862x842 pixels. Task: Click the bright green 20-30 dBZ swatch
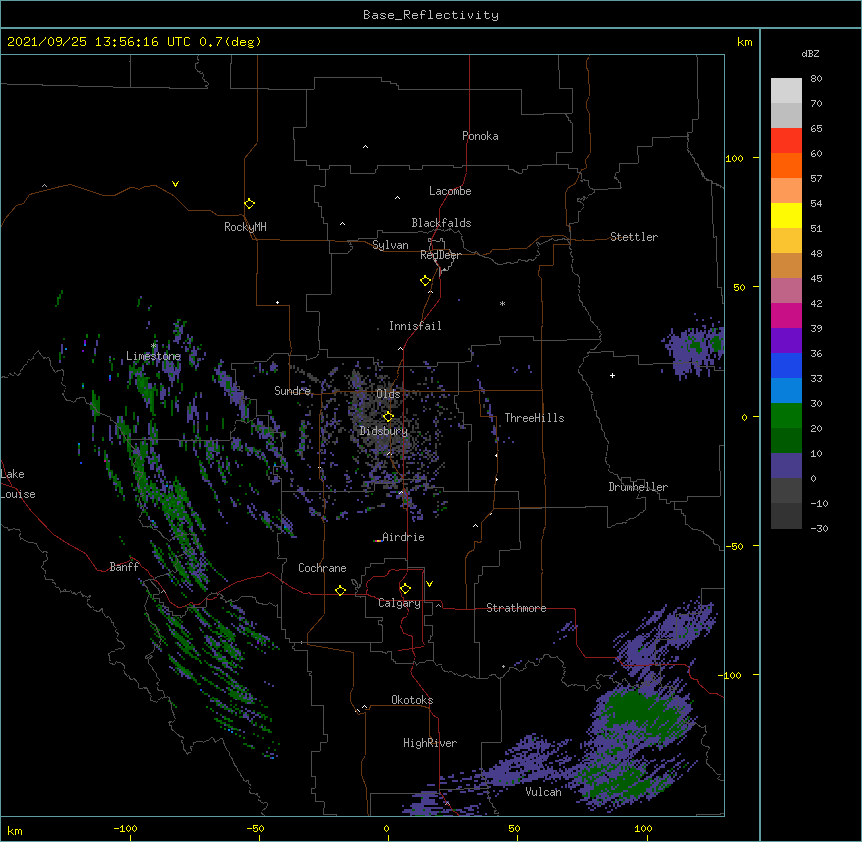point(786,416)
